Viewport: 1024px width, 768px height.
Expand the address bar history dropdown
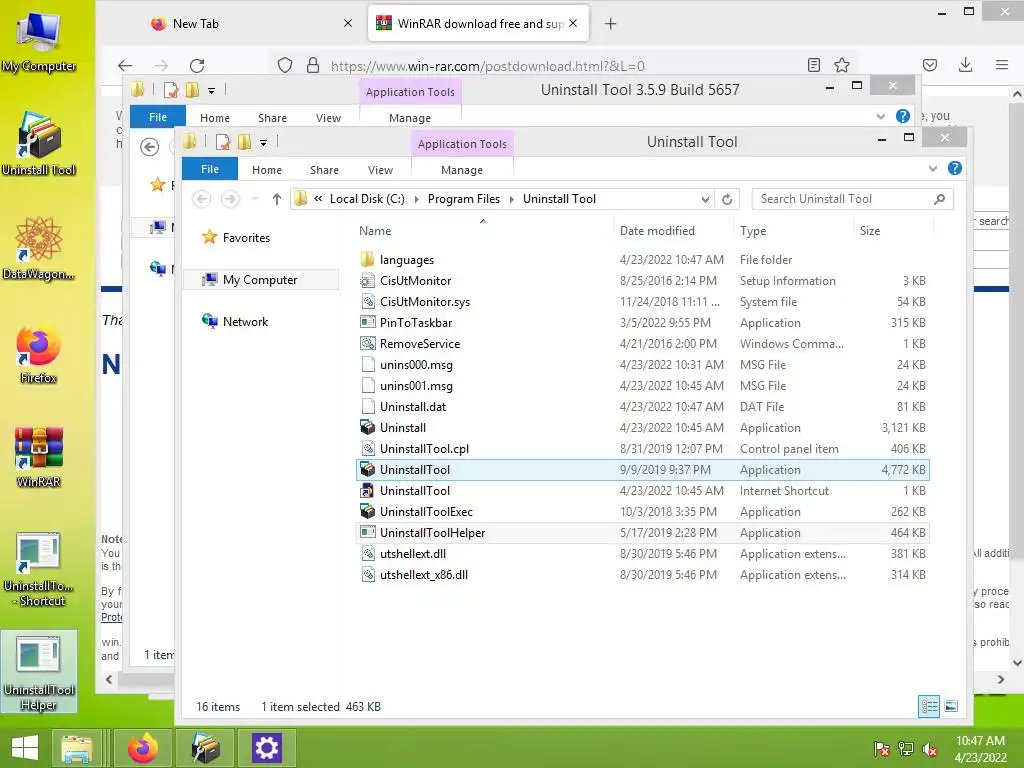point(705,199)
